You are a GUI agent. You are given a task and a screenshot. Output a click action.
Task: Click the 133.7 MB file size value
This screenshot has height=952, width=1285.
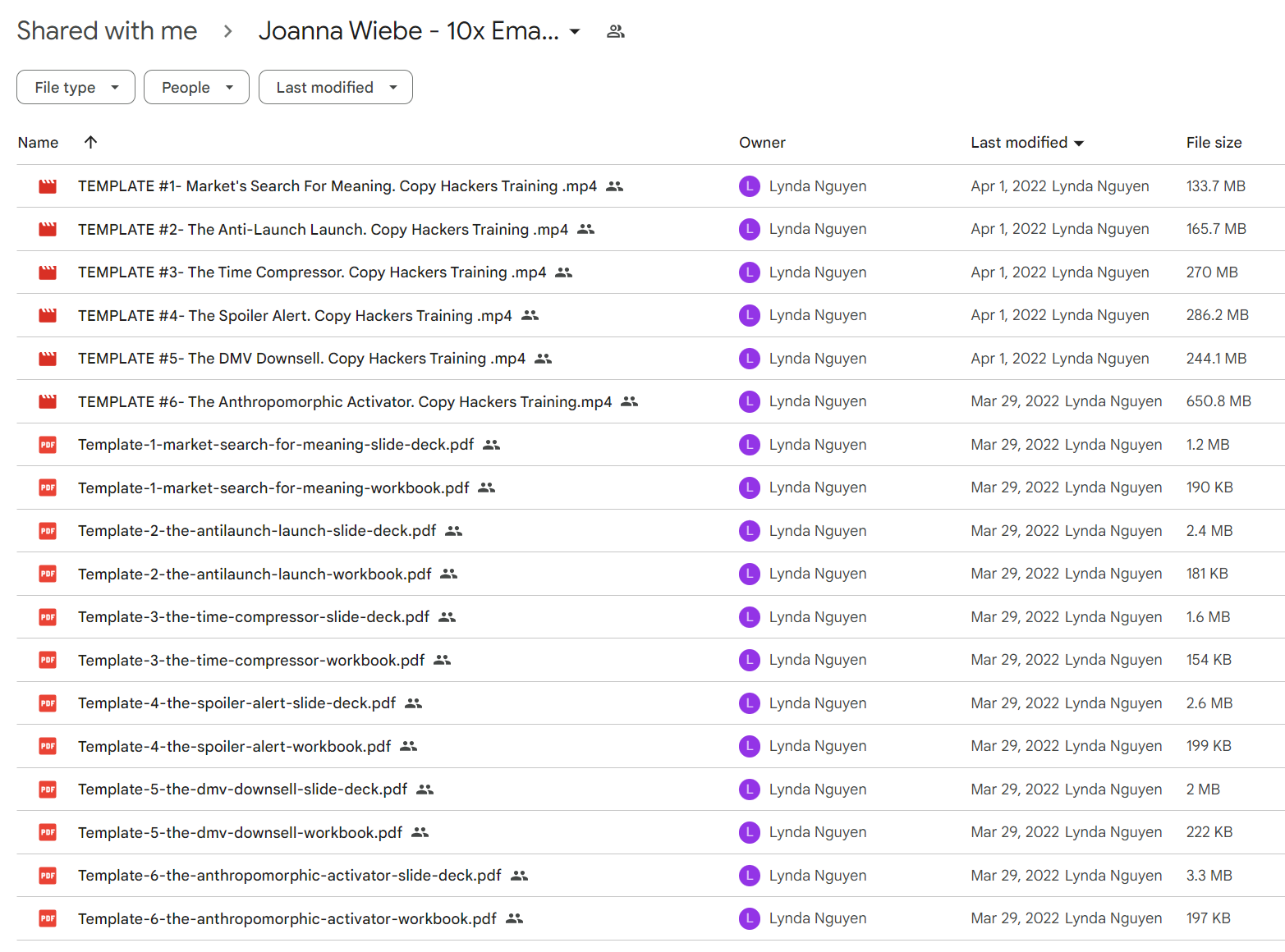1216,186
